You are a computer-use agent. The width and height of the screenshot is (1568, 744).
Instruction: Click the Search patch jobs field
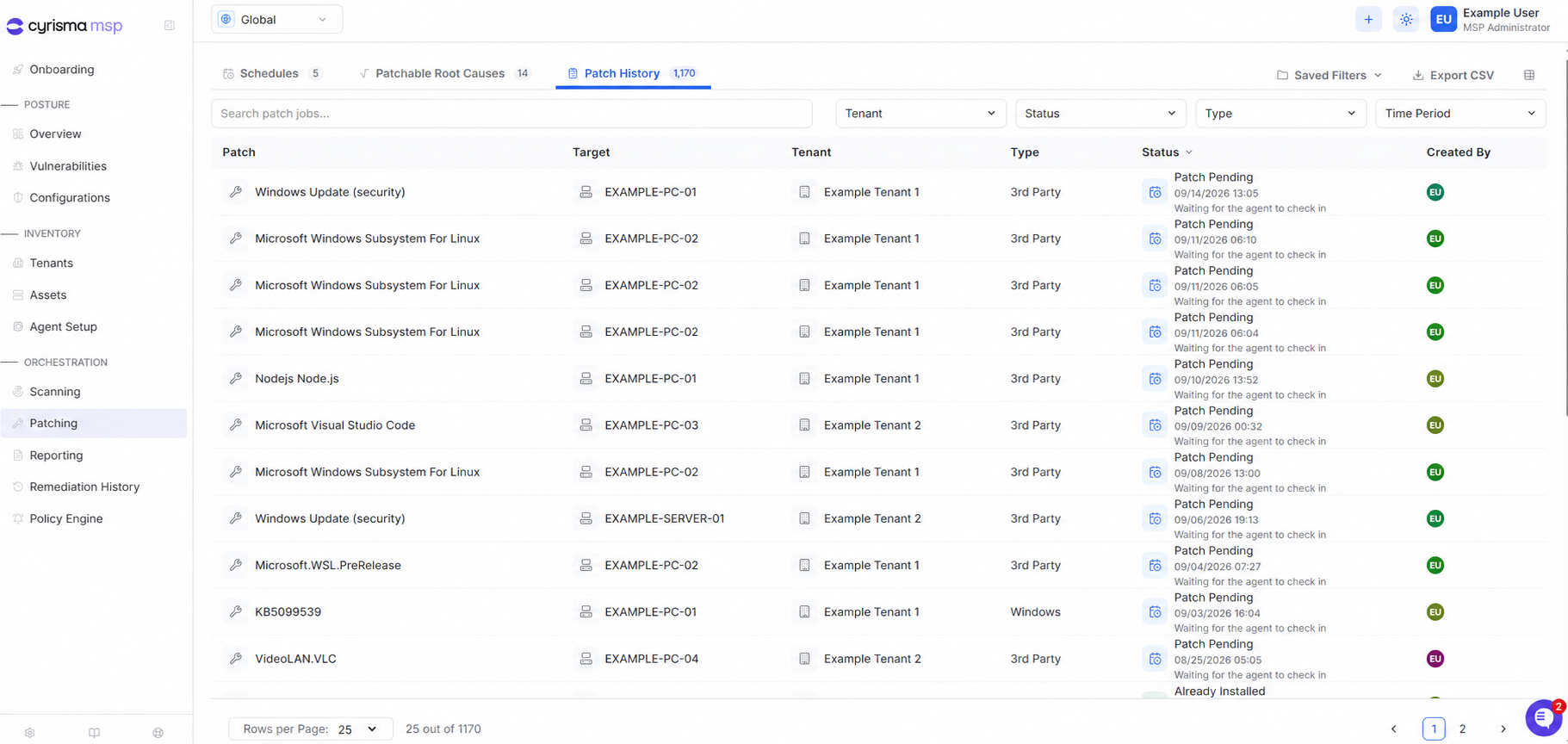[x=511, y=114]
